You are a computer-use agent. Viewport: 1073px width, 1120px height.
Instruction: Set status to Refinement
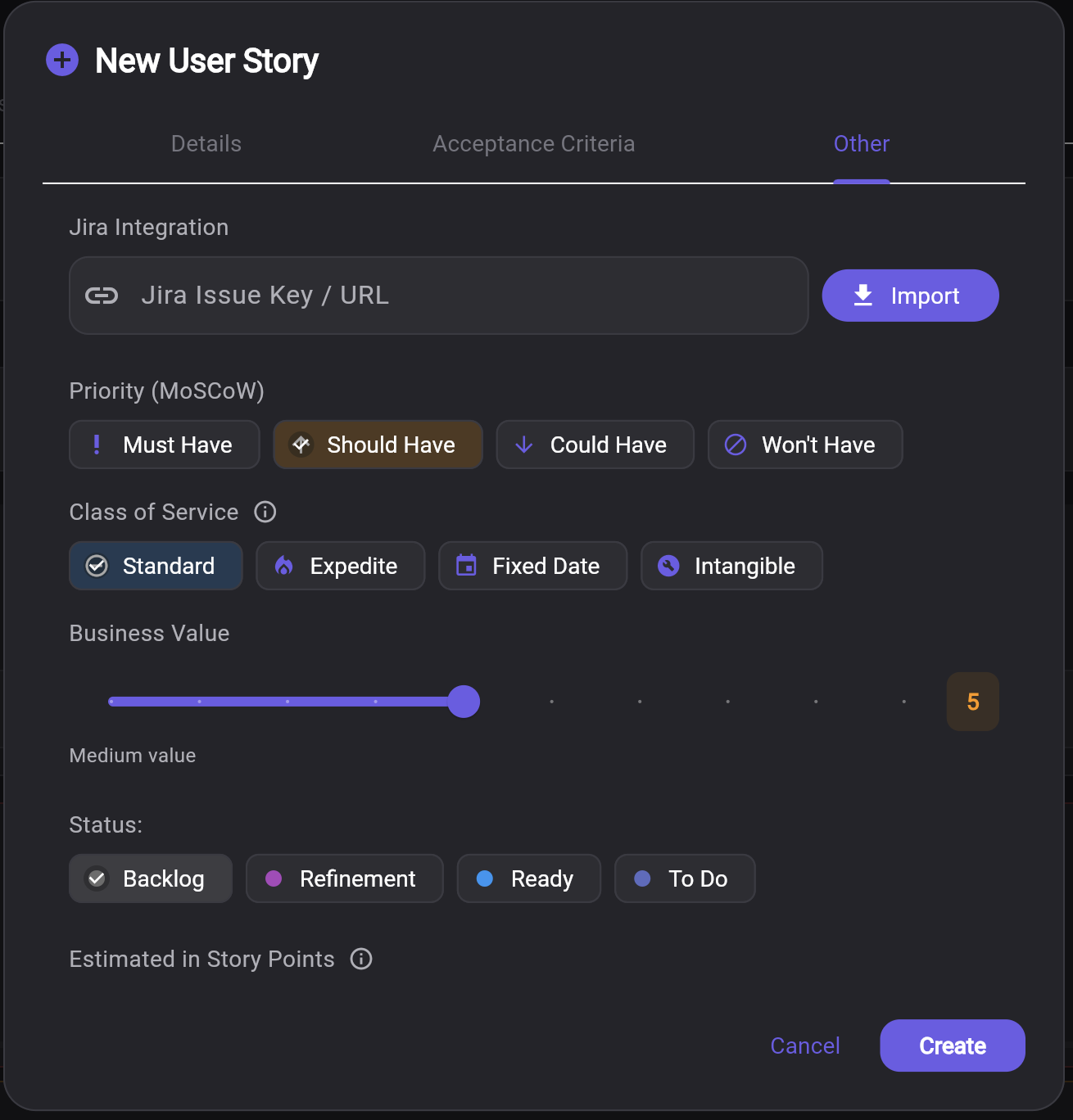pyautogui.click(x=344, y=878)
